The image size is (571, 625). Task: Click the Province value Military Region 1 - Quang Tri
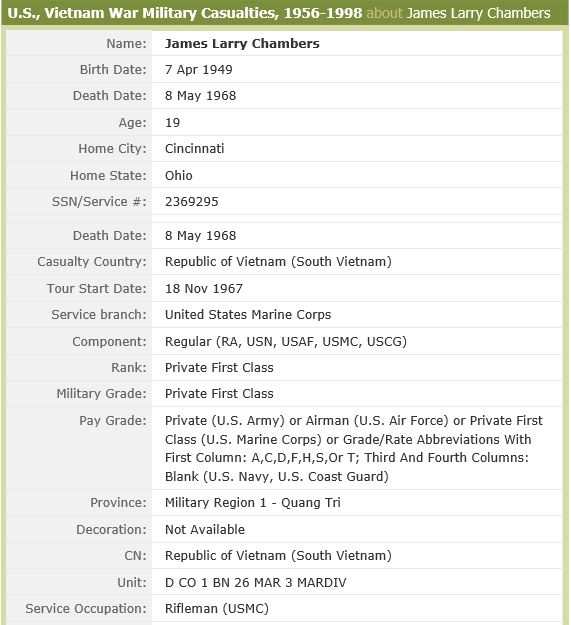[253, 503]
